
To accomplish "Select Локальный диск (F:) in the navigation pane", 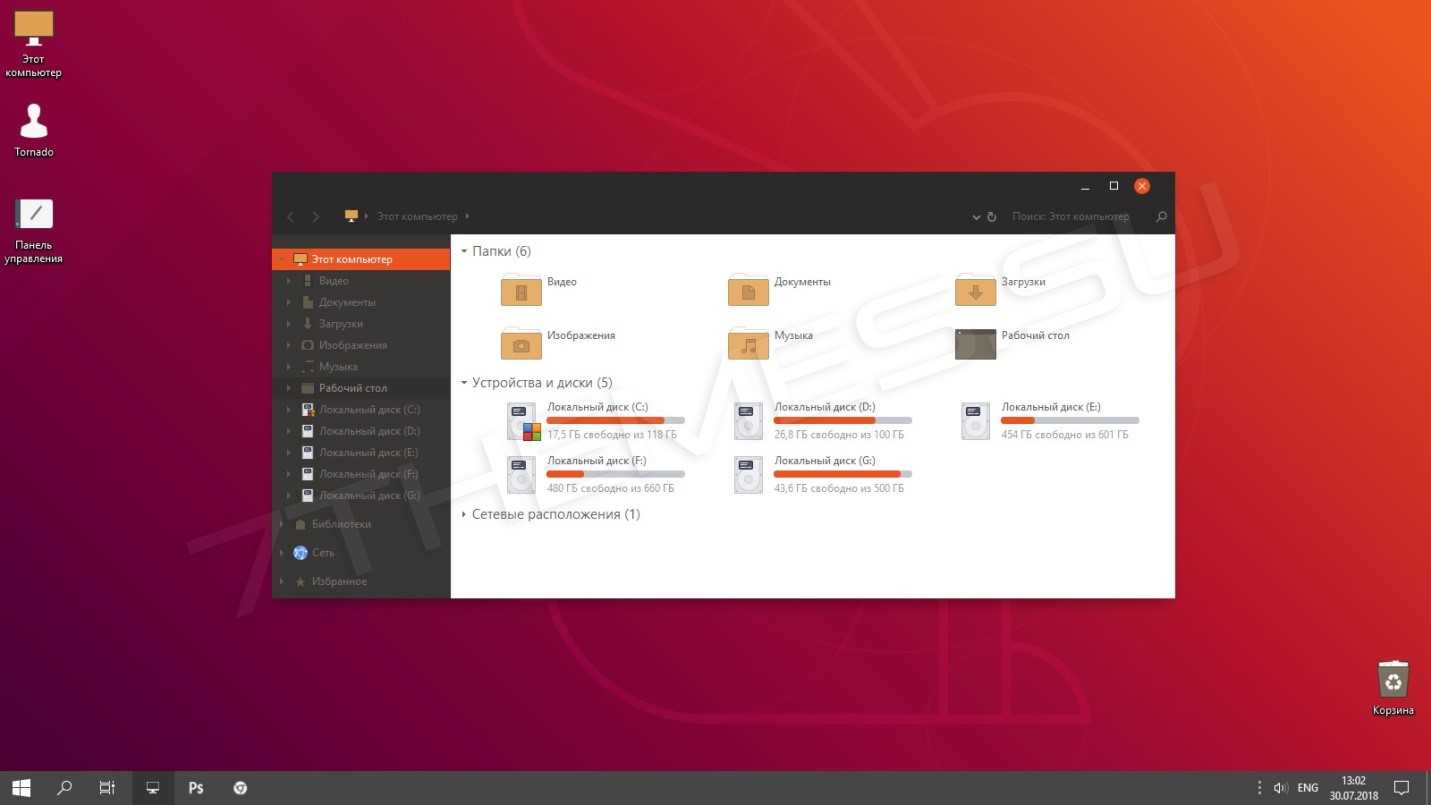I will (x=361, y=474).
